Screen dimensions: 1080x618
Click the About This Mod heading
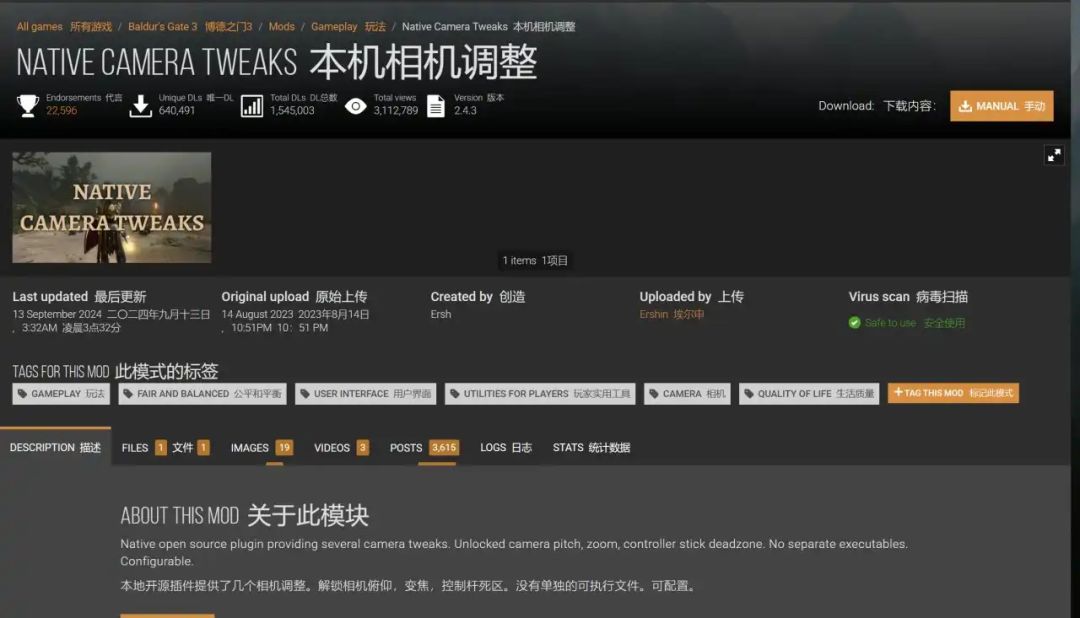(245, 515)
